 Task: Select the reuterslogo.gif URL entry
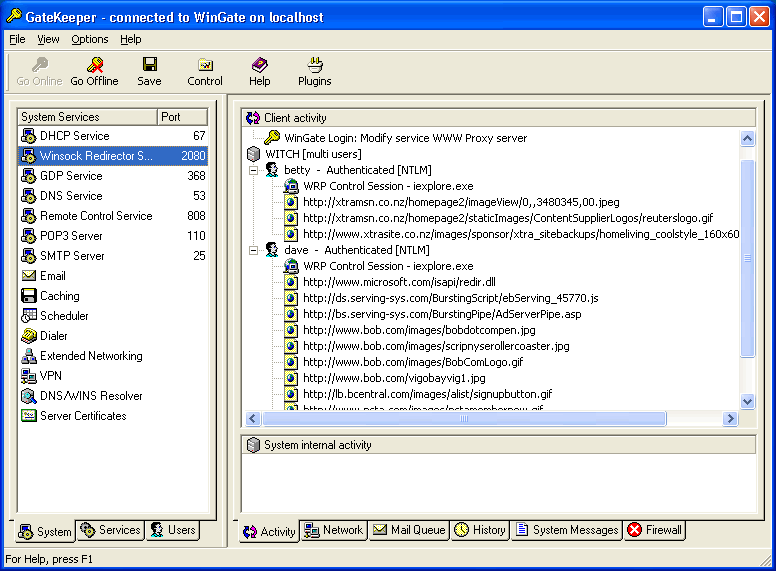[x=508, y=218]
